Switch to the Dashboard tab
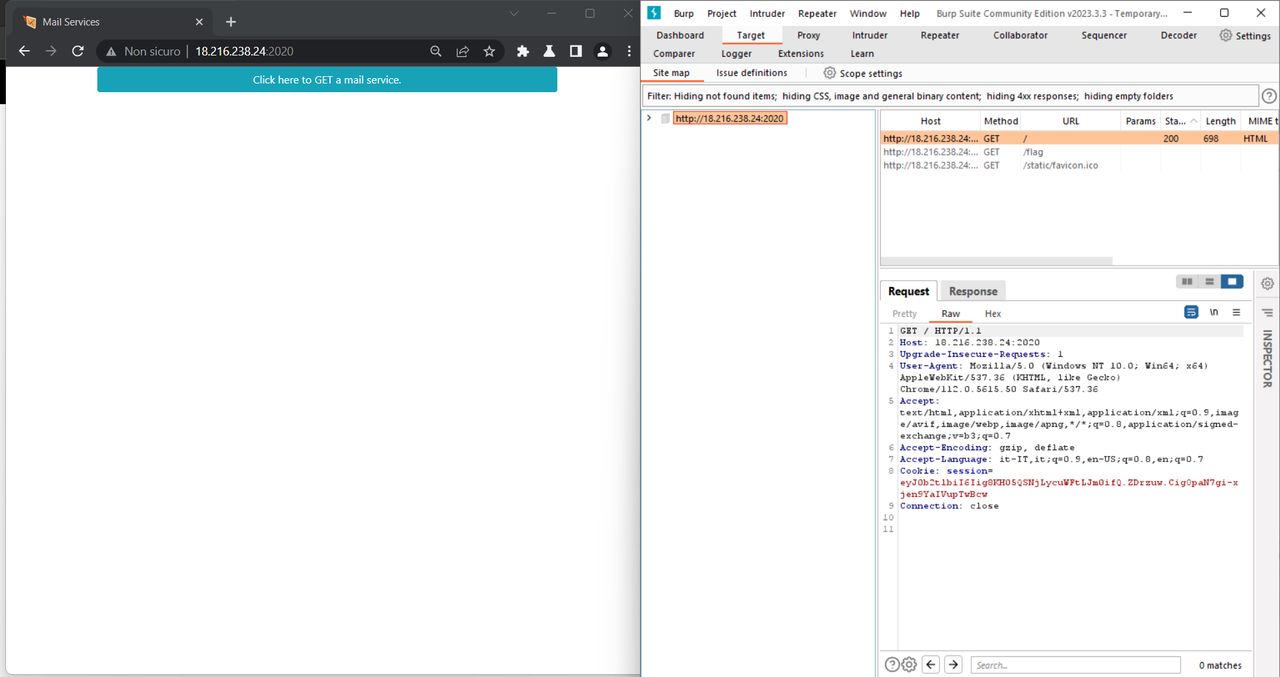The height and width of the screenshot is (677, 1280). (x=680, y=35)
